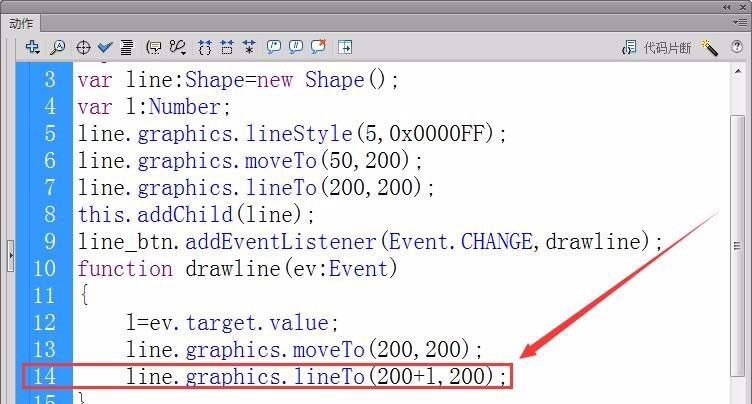Image resolution: width=752 pixels, height=404 pixels.
Task: Show the code hint icon
Action: pos(154,48)
